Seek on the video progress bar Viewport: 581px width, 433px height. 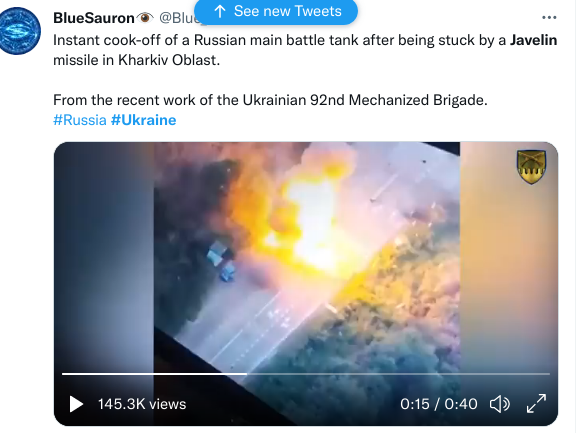(x=306, y=374)
